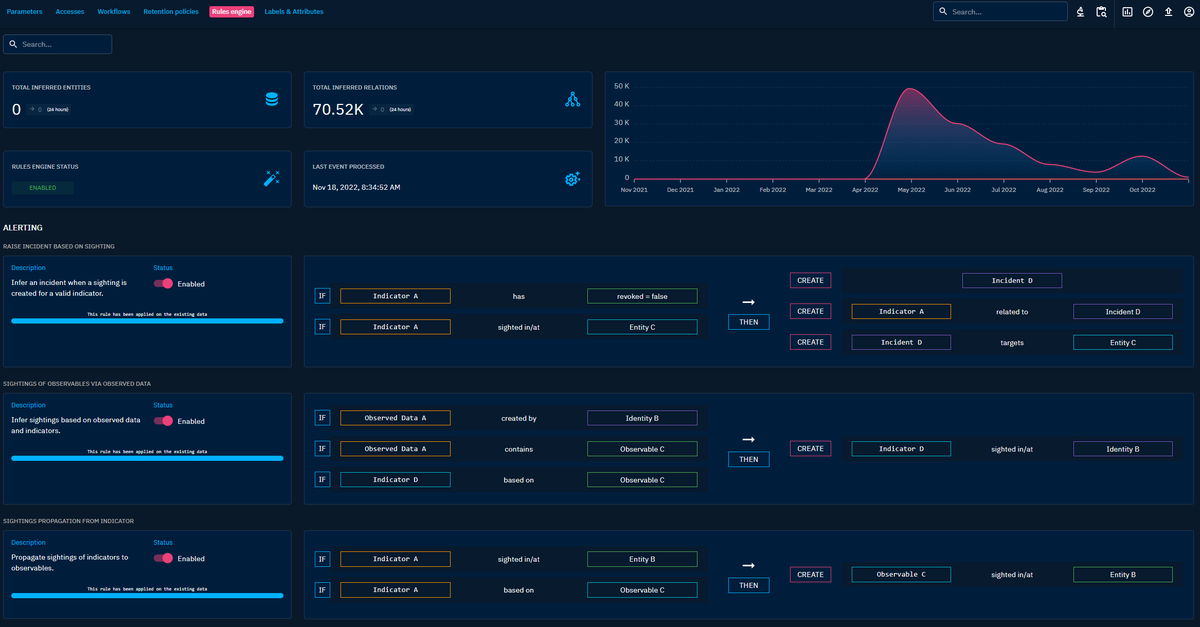1200x627 pixels.
Task: Click the THEN box in Observed data sightings rule
Action: [749, 460]
